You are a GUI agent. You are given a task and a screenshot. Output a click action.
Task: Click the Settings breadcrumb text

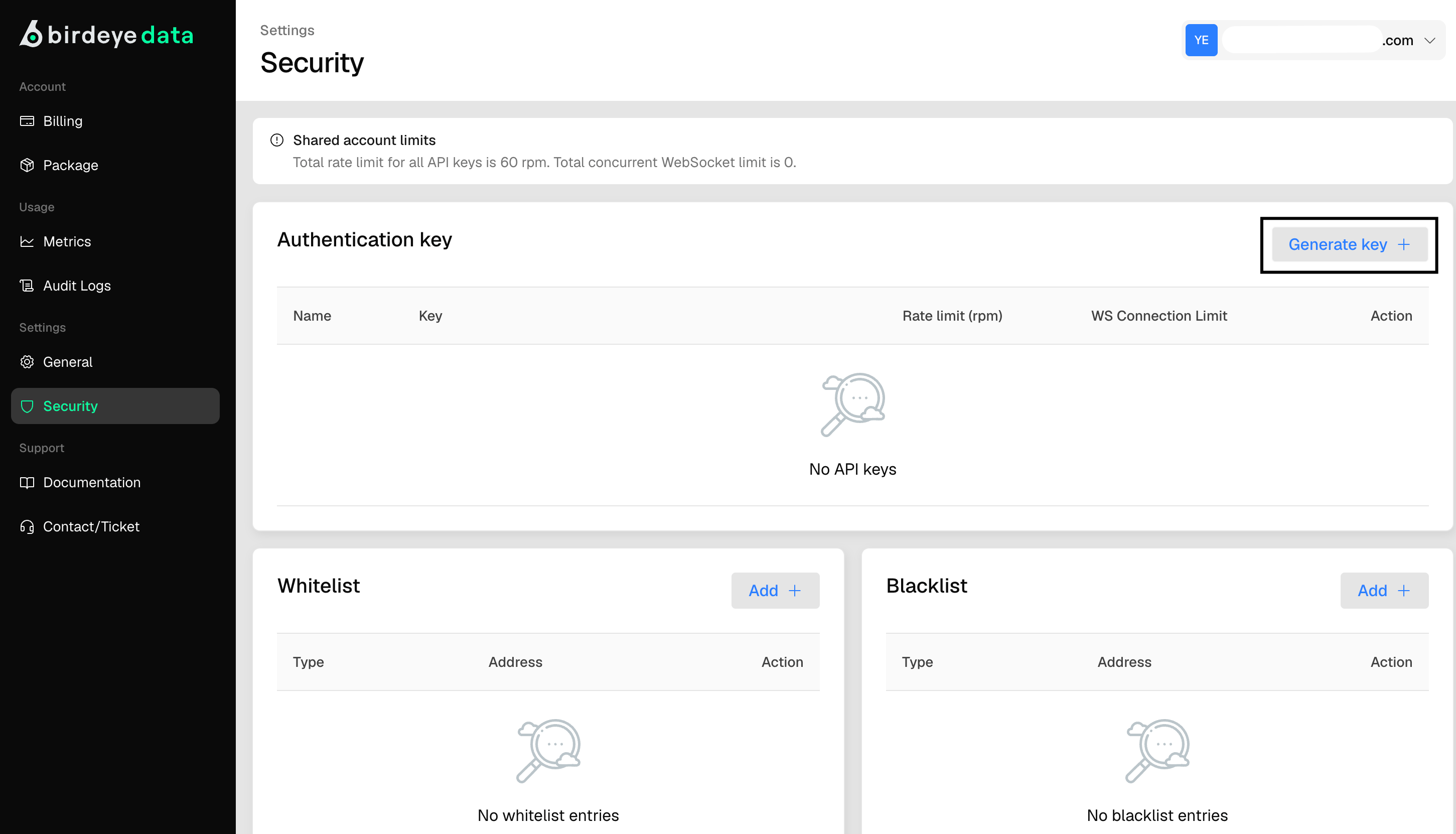[x=287, y=30]
